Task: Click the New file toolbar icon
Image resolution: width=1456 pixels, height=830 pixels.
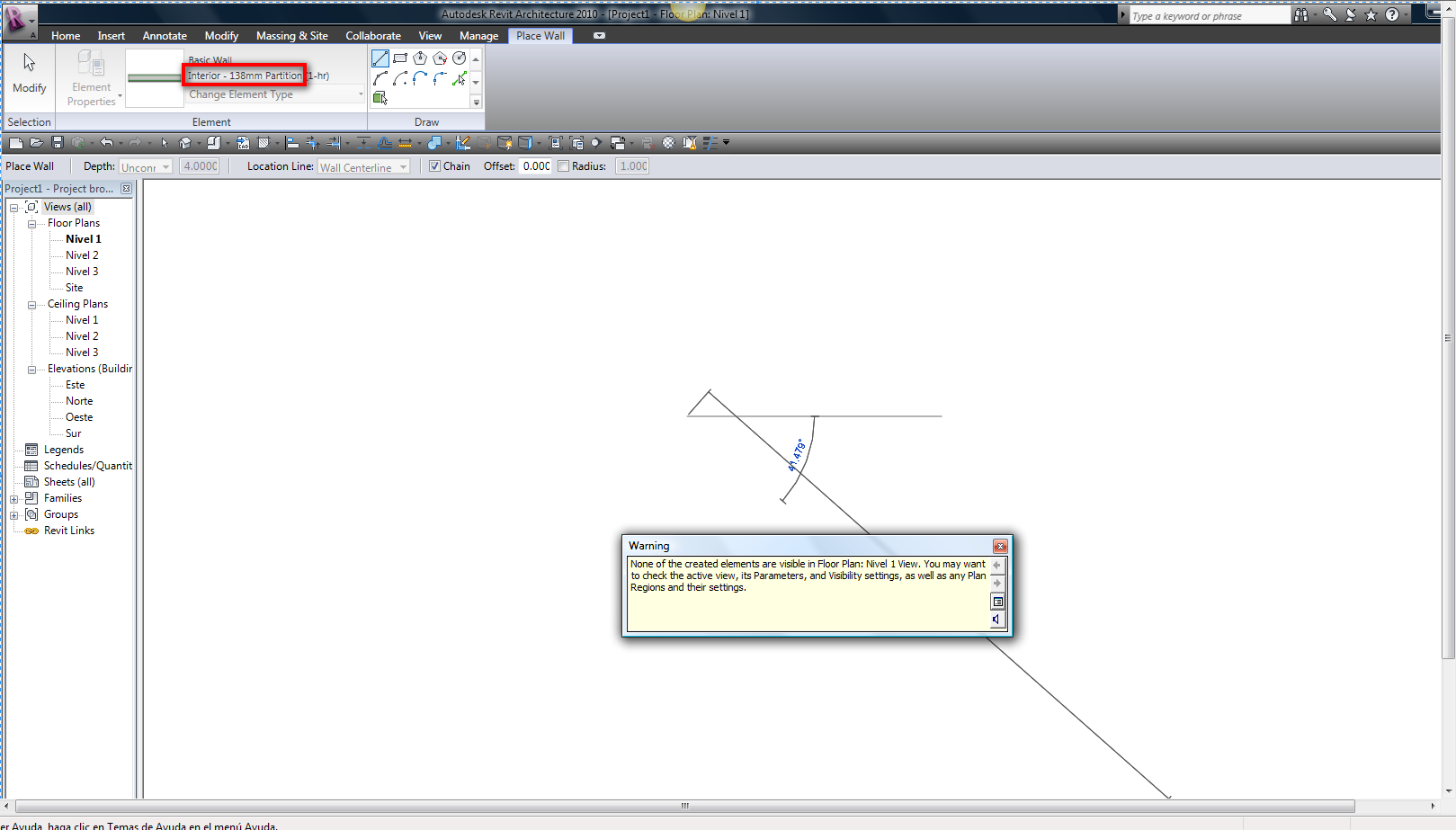Action: pos(15,143)
